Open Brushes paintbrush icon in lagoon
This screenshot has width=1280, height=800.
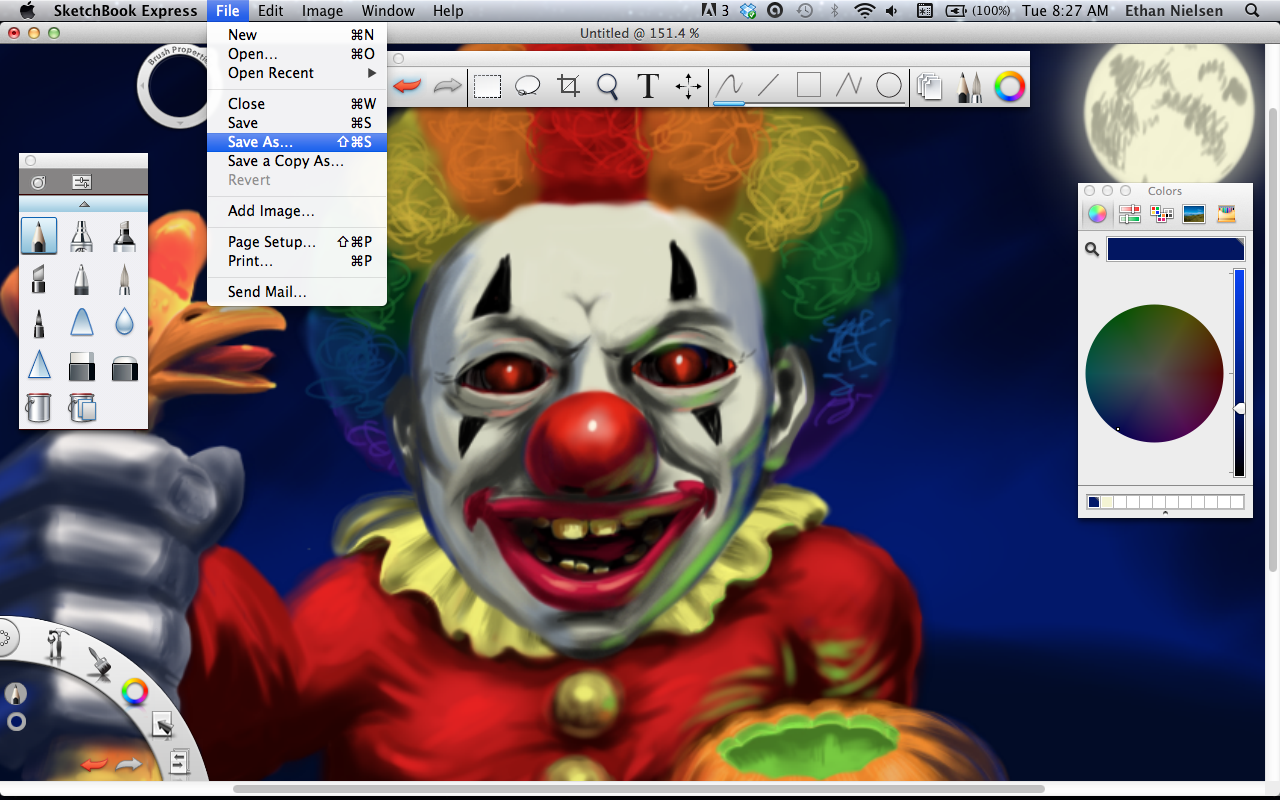pos(98,662)
